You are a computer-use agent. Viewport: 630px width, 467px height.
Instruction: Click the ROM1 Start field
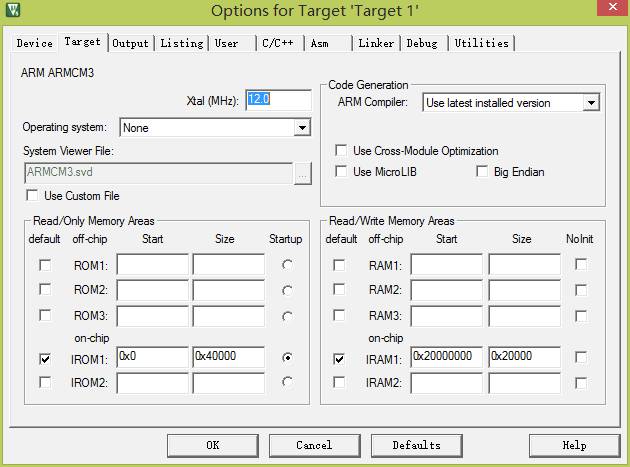point(152,264)
